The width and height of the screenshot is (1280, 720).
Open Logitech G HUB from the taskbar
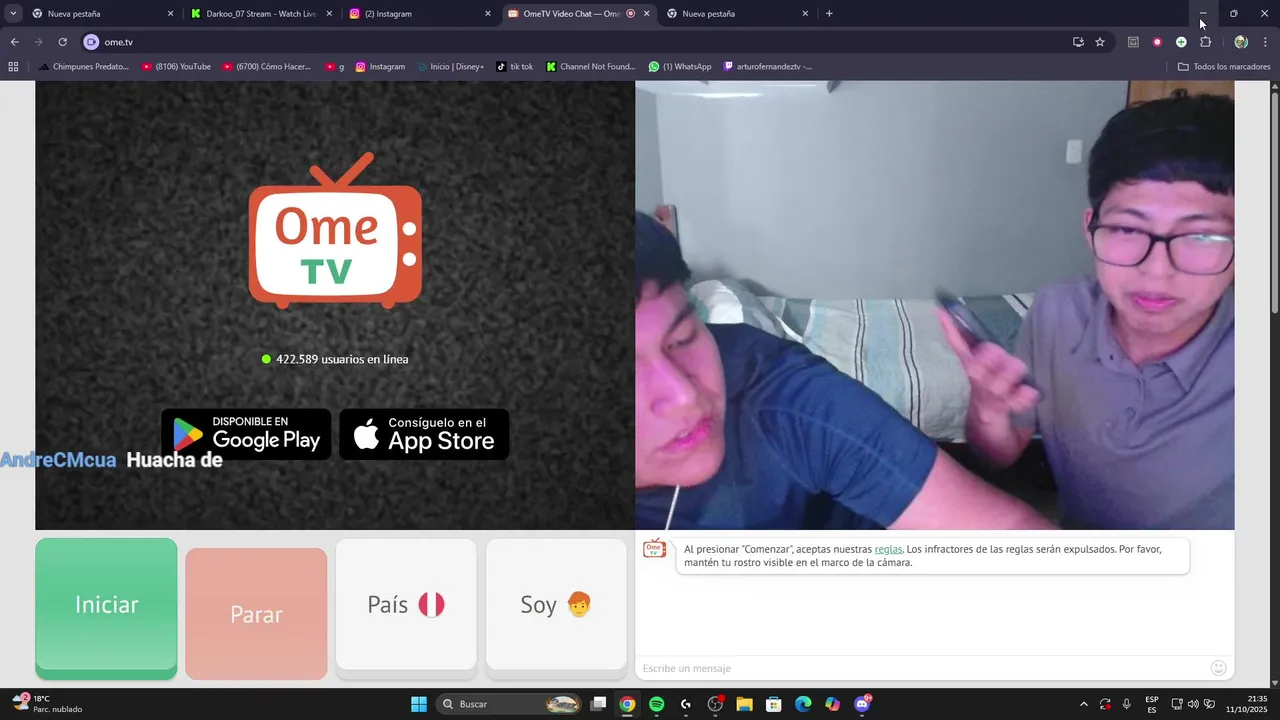[686, 704]
